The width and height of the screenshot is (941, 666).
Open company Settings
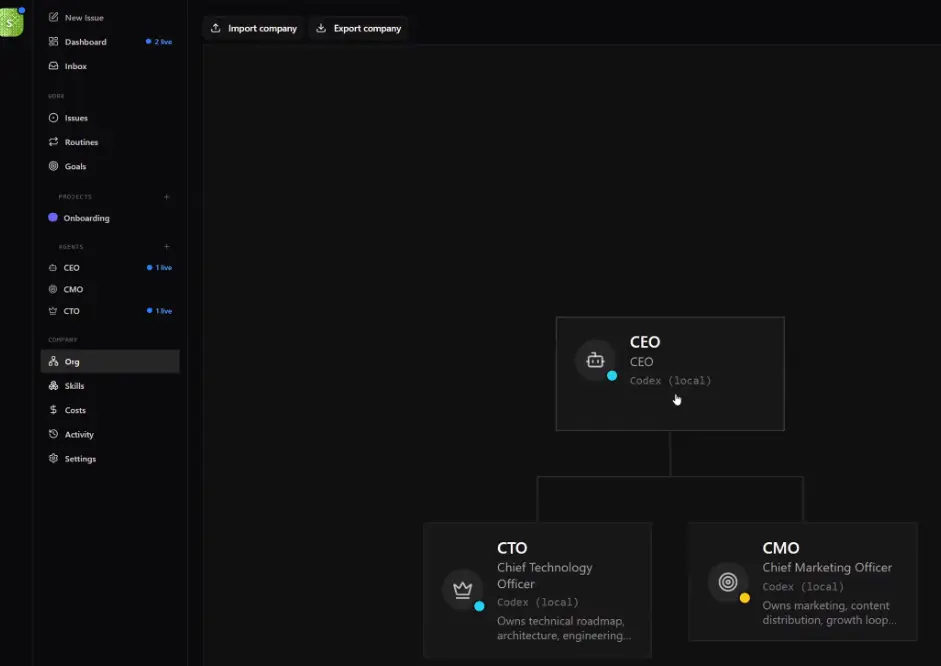80,459
